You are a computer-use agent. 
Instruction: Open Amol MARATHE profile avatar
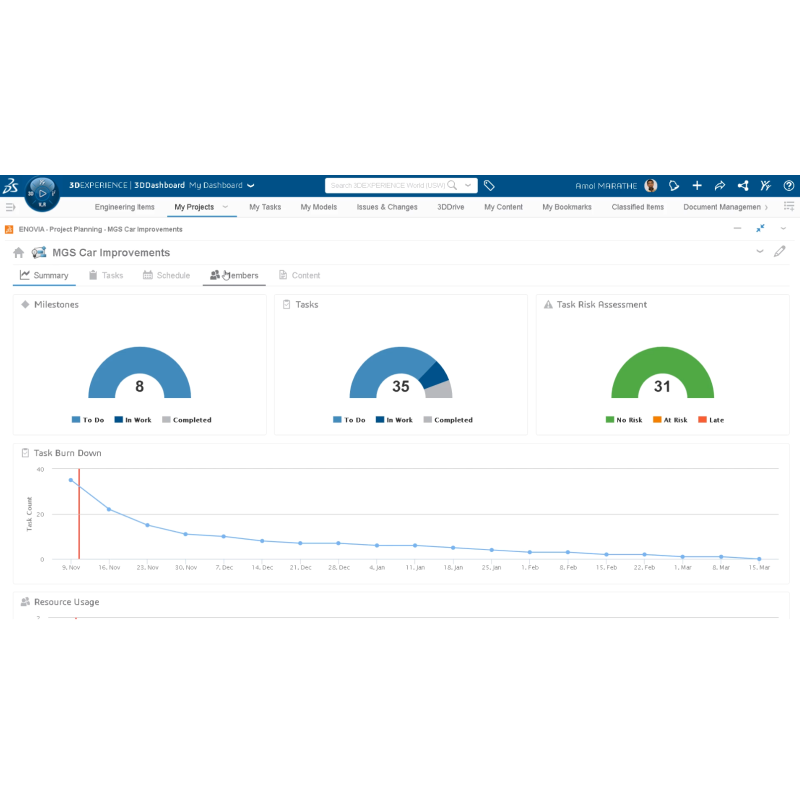651,186
